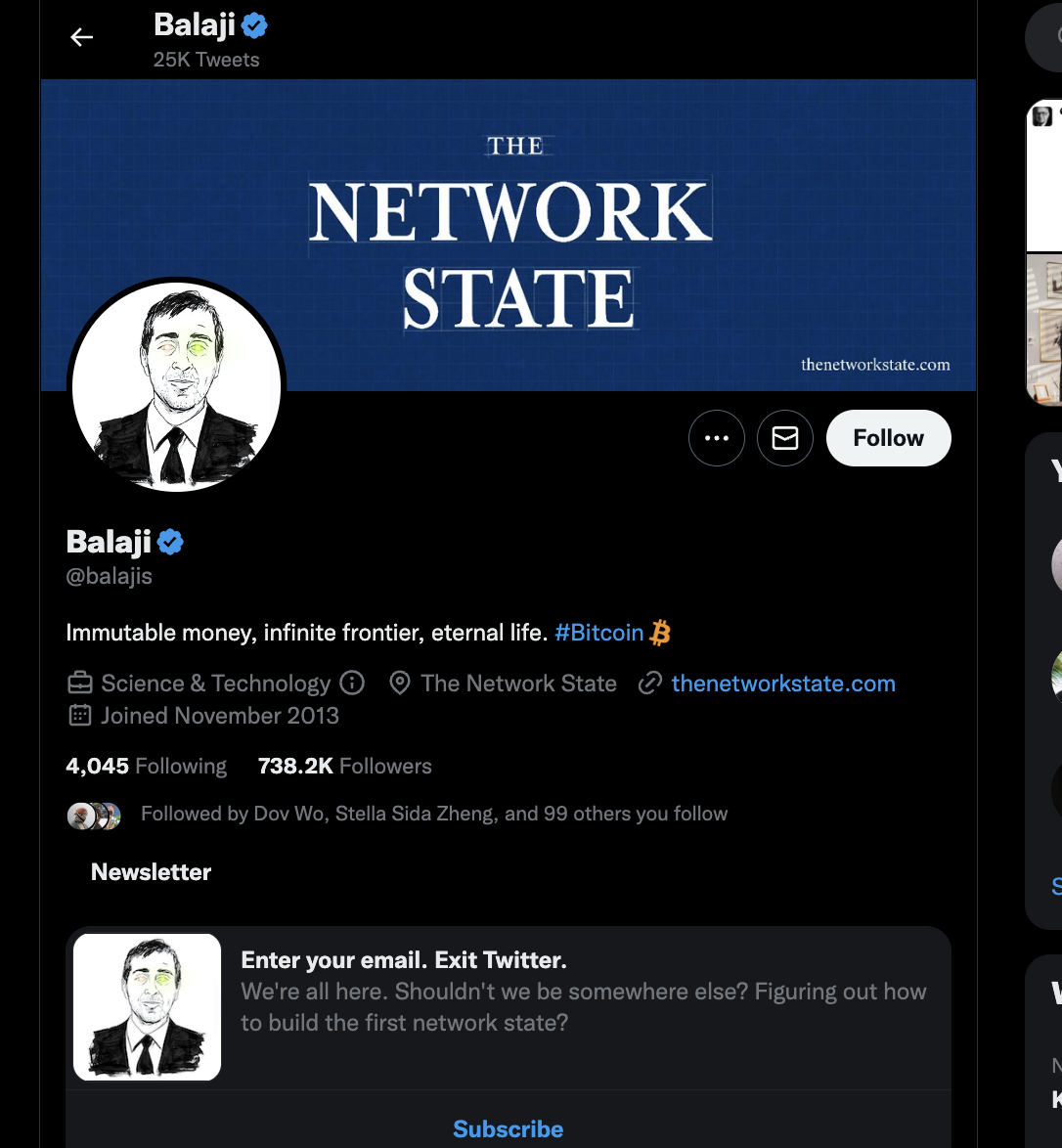The width and height of the screenshot is (1062, 1148).
Task: Open the thenetworkstate.com profile link
Action: [783, 684]
